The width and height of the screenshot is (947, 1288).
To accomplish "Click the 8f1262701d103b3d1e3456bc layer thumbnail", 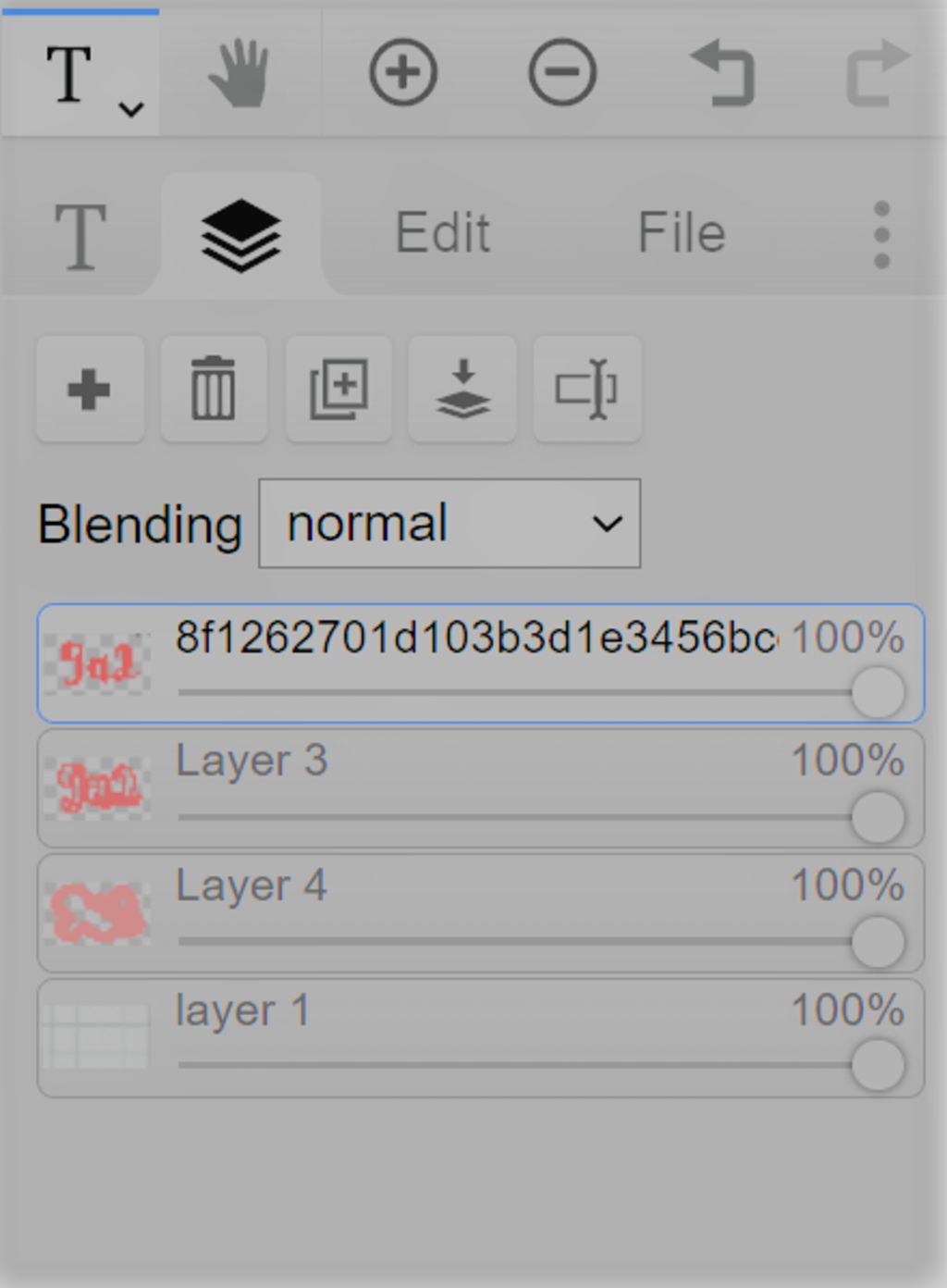I will (96, 664).
